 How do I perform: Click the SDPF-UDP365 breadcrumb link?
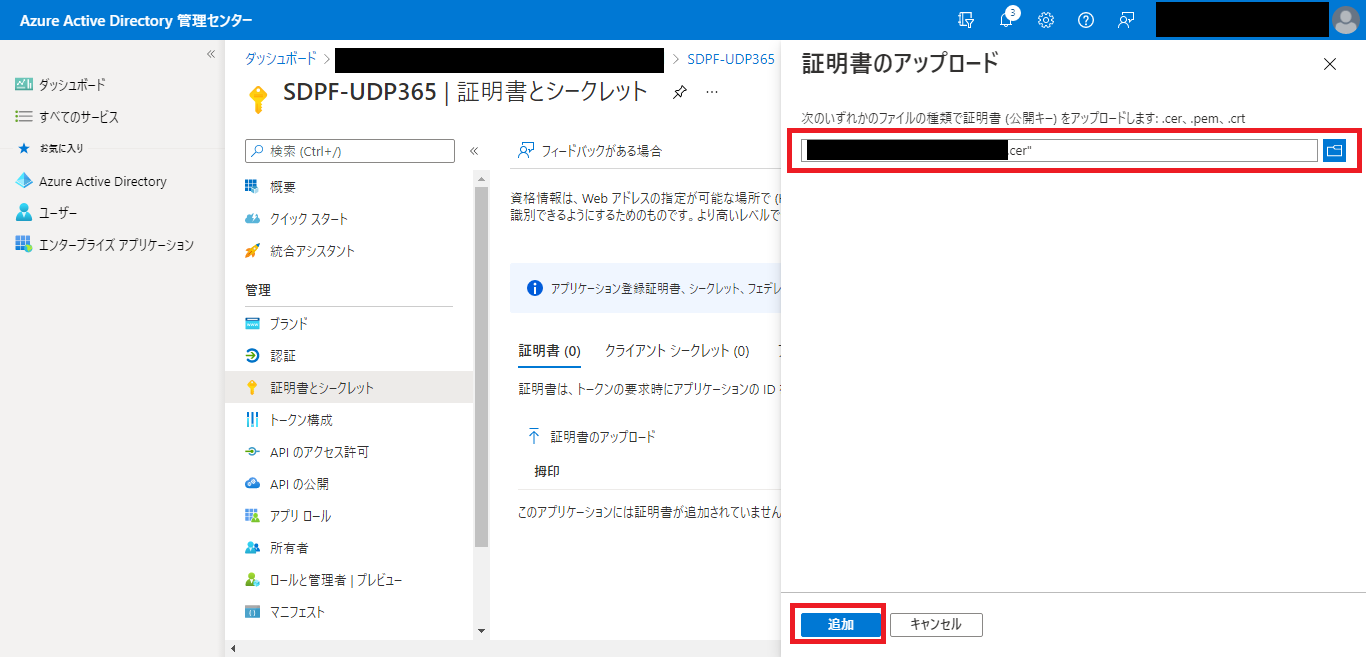(x=731, y=59)
